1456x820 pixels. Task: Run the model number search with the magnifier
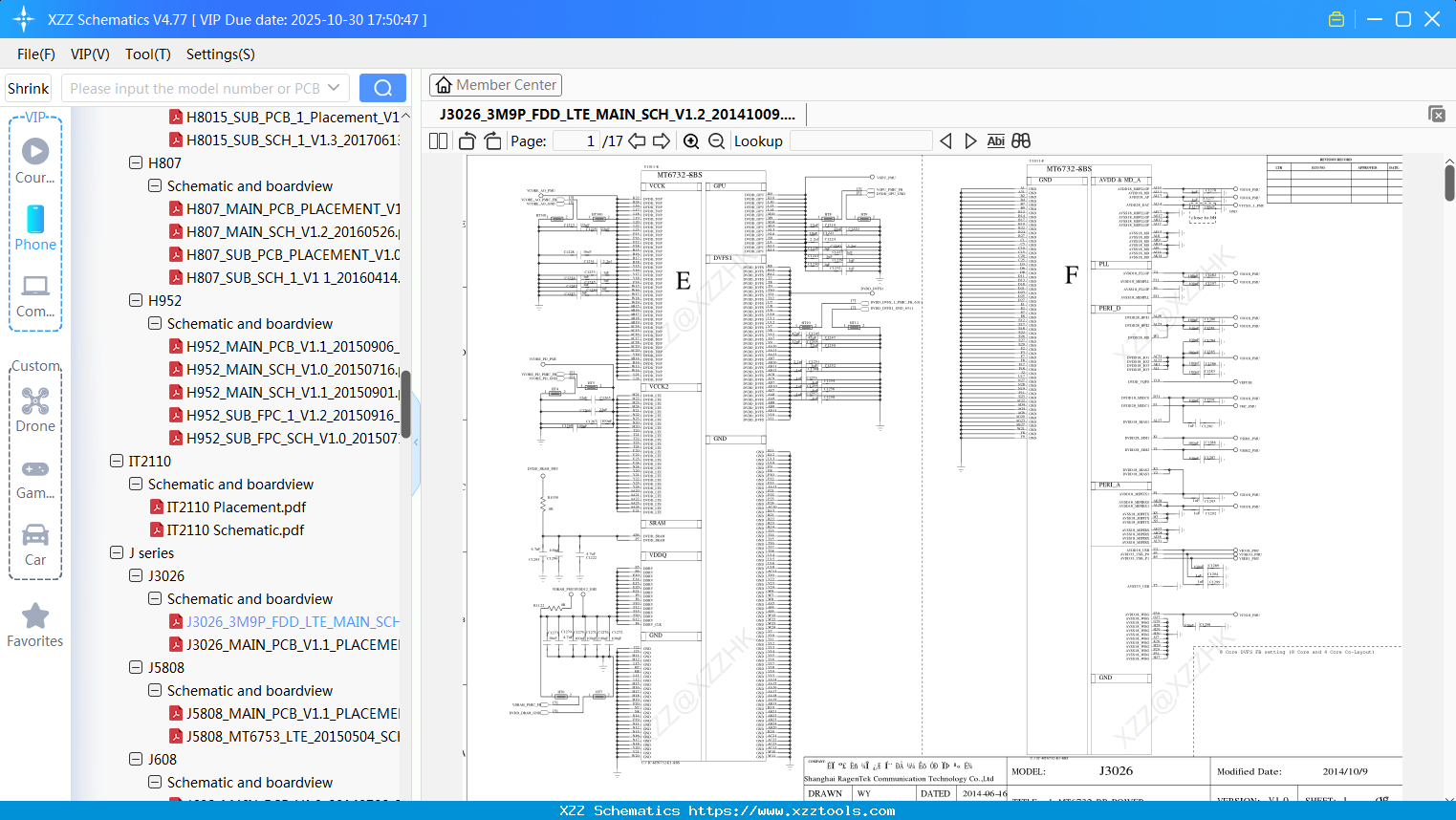(x=382, y=87)
